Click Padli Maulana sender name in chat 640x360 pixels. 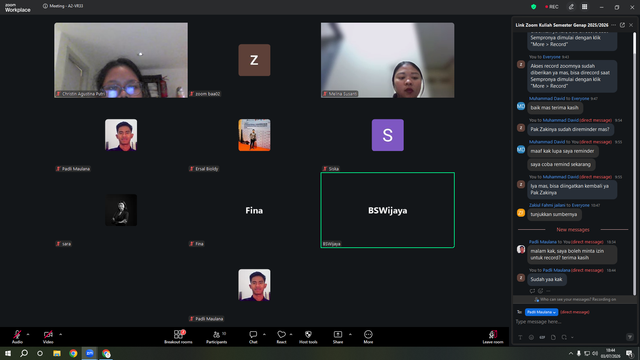pyautogui.click(x=542, y=242)
